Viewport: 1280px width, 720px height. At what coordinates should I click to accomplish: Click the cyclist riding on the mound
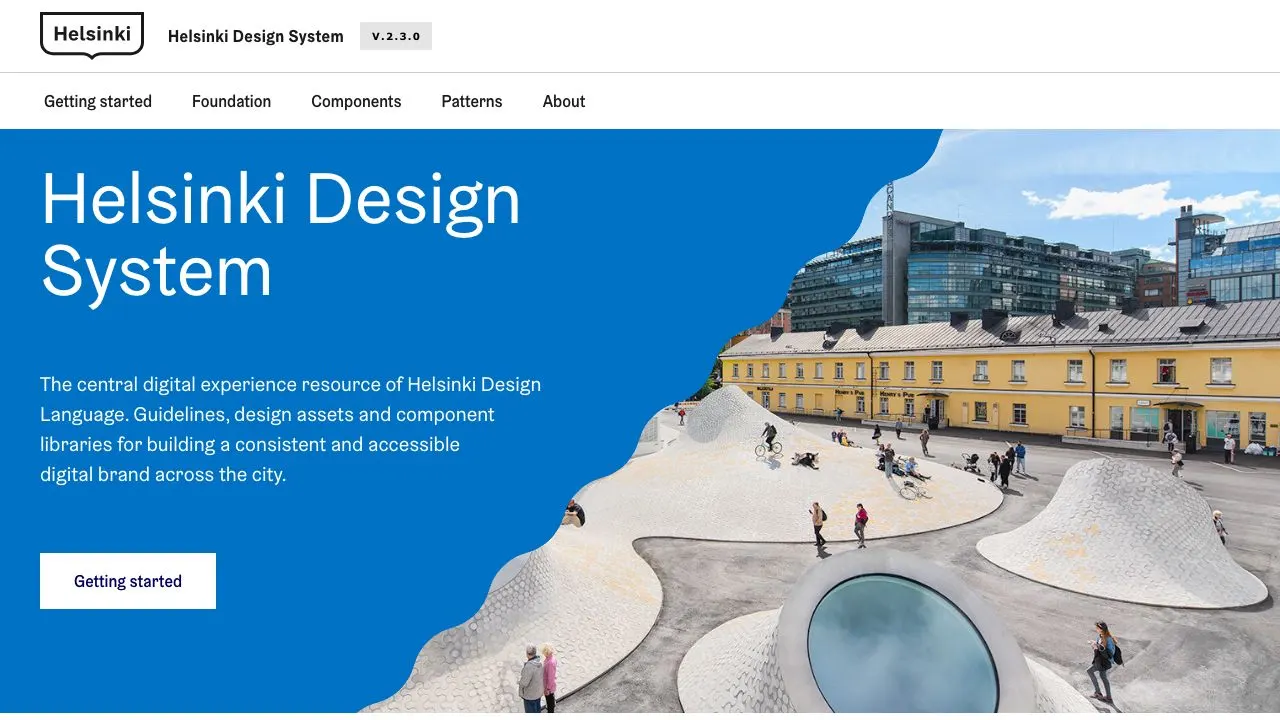pyautogui.click(x=768, y=440)
